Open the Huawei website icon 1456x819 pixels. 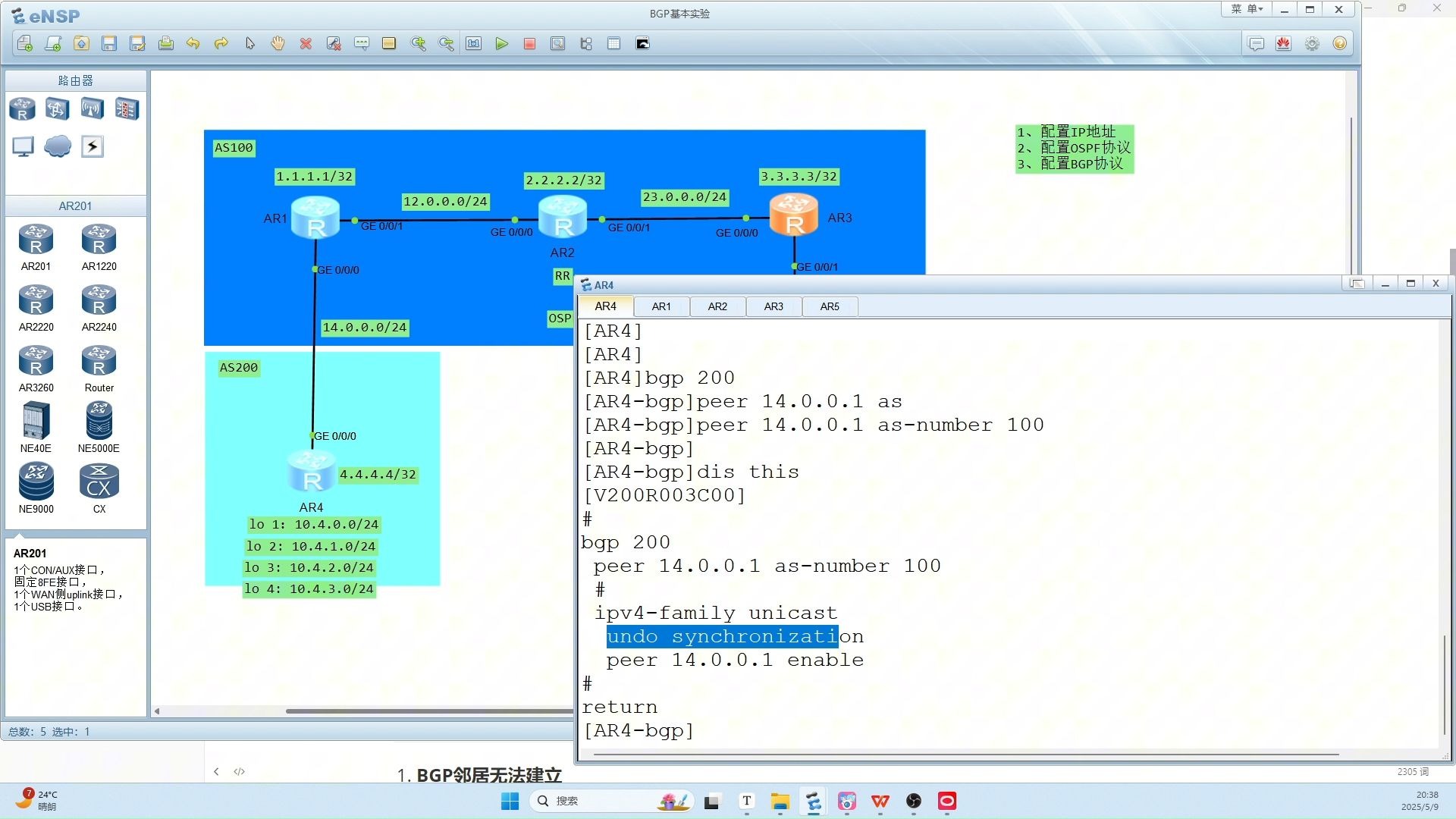(1283, 44)
